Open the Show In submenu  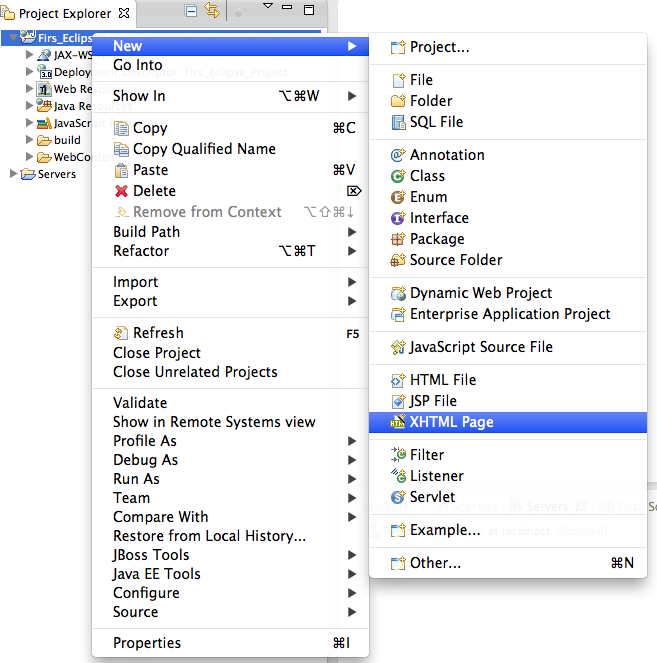point(230,96)
